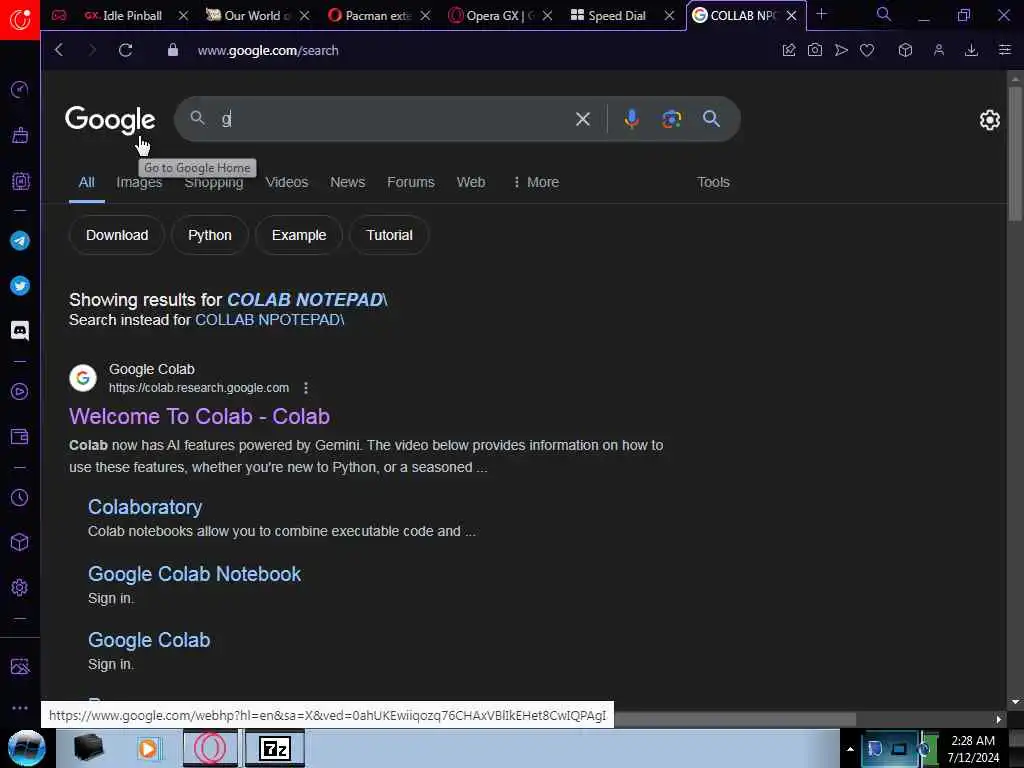
Task: Open GX Control speedometer in sidebar
Action: coord(20,89)
